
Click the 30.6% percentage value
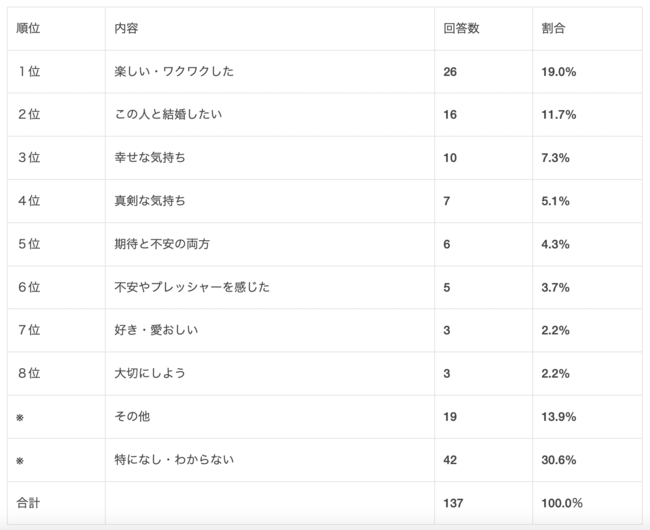[x=558, y=459]
